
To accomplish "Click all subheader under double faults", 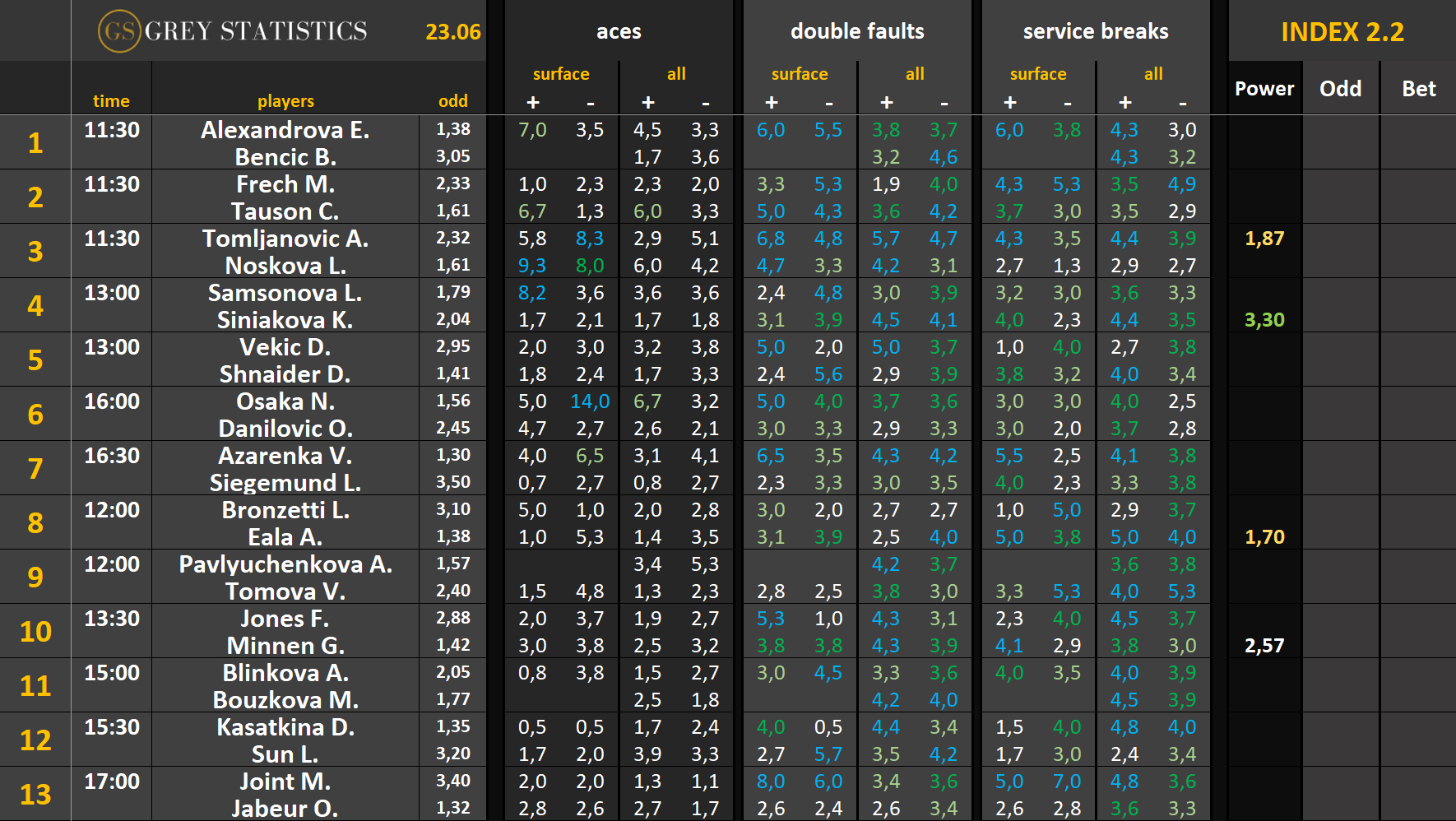I will pos(915,74).
